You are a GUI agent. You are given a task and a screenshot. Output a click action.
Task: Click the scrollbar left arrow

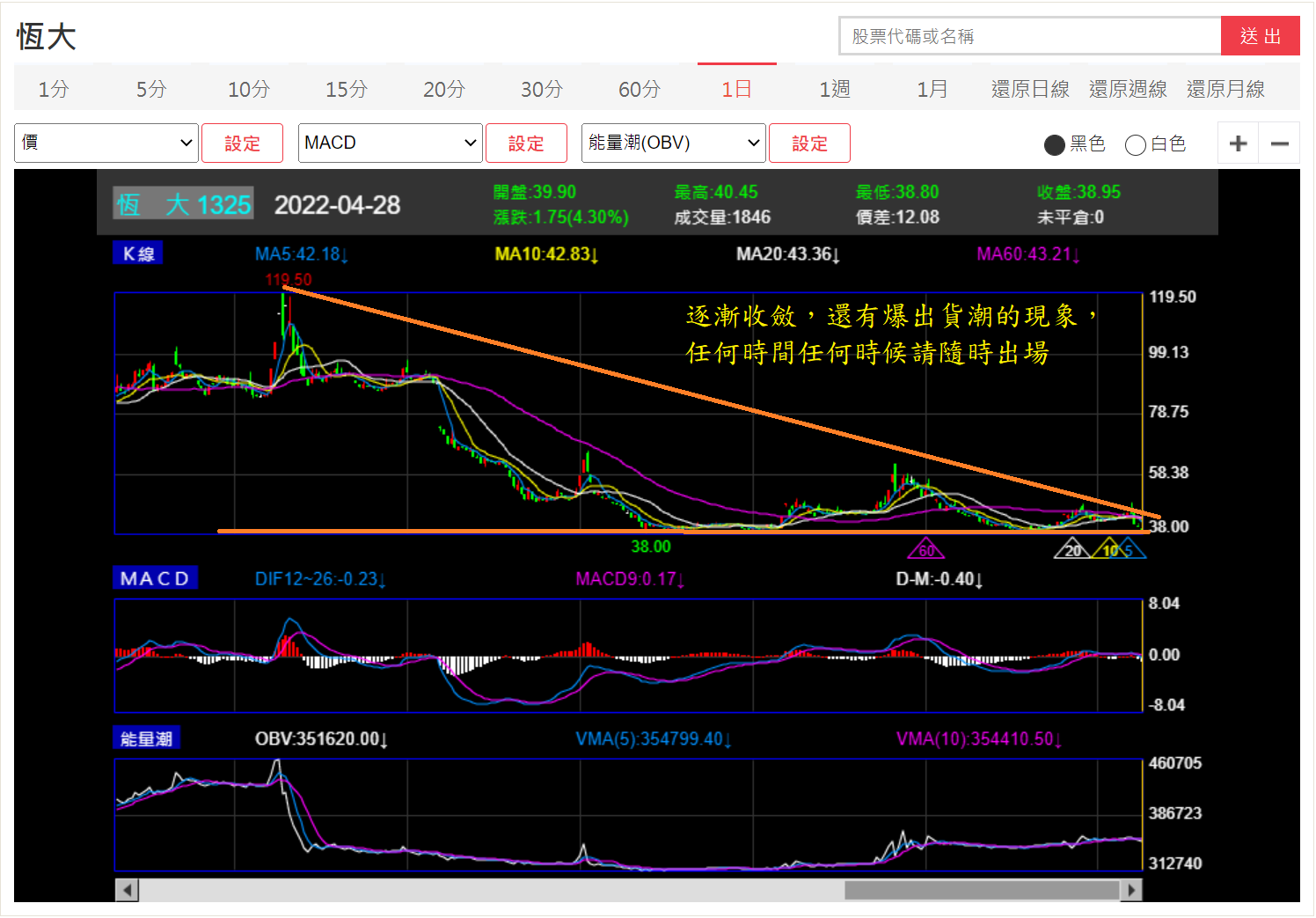click(127, 890)
